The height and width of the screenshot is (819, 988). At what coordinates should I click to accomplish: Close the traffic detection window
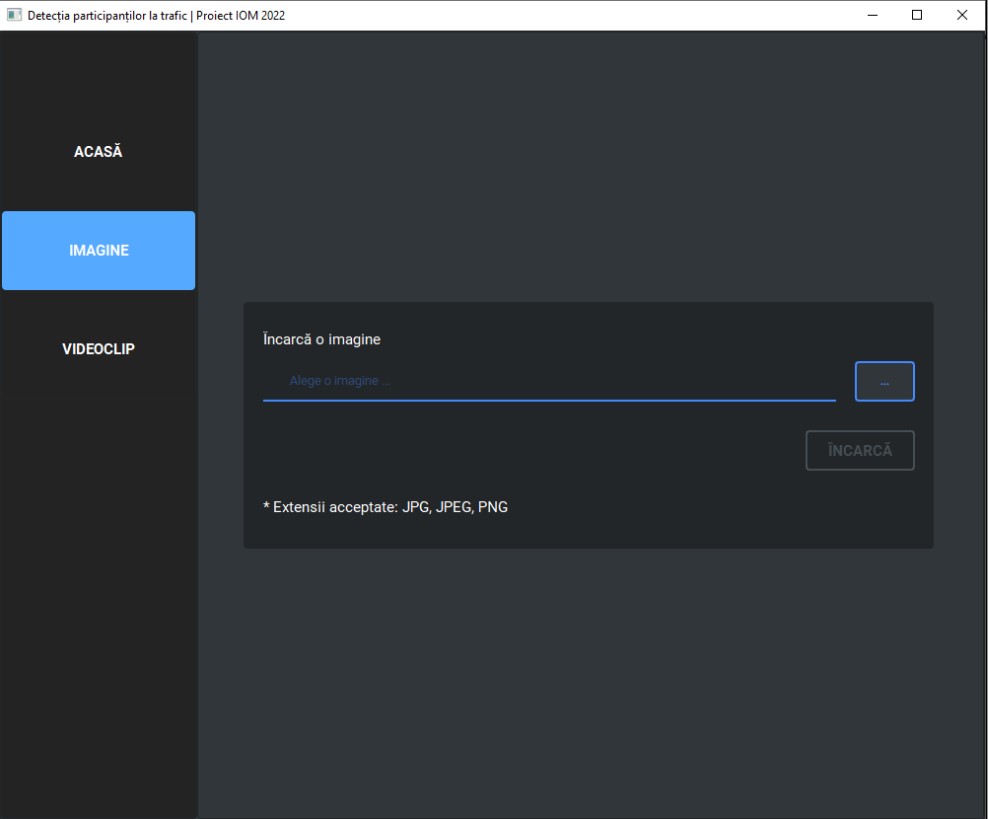(x=962, y=14)
